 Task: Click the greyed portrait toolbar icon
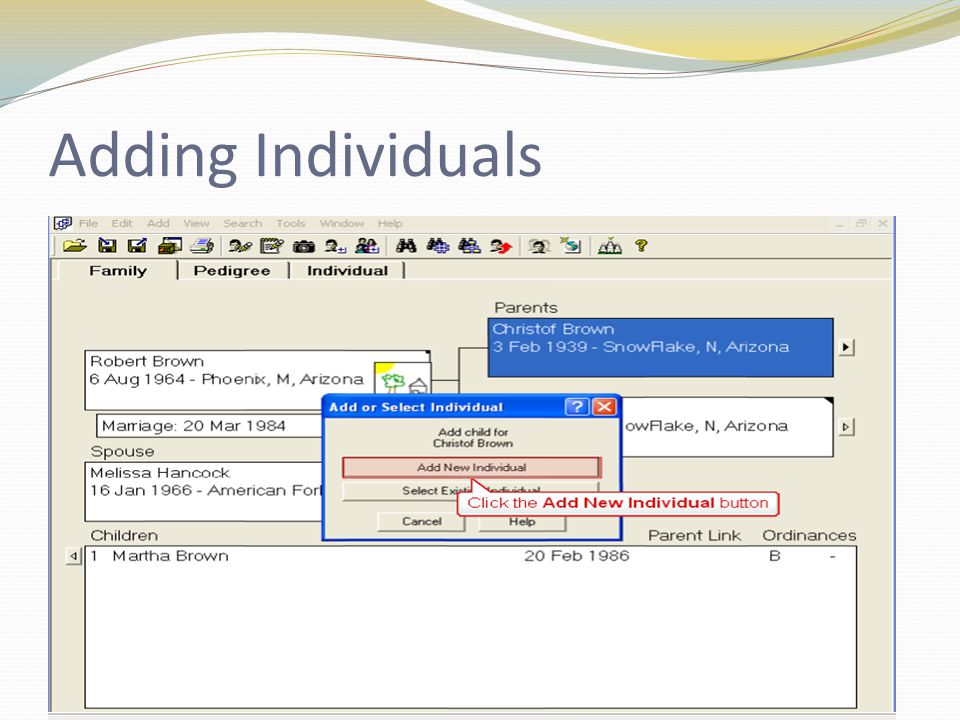539,246
